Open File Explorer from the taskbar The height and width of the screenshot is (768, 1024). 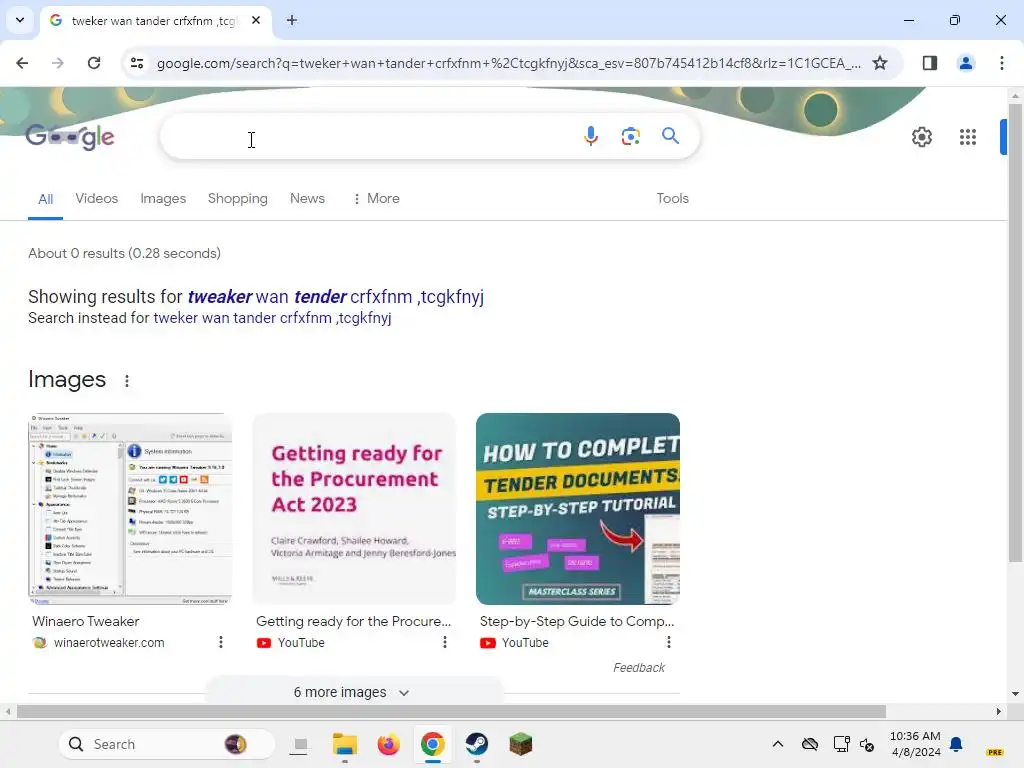point(345,744)
